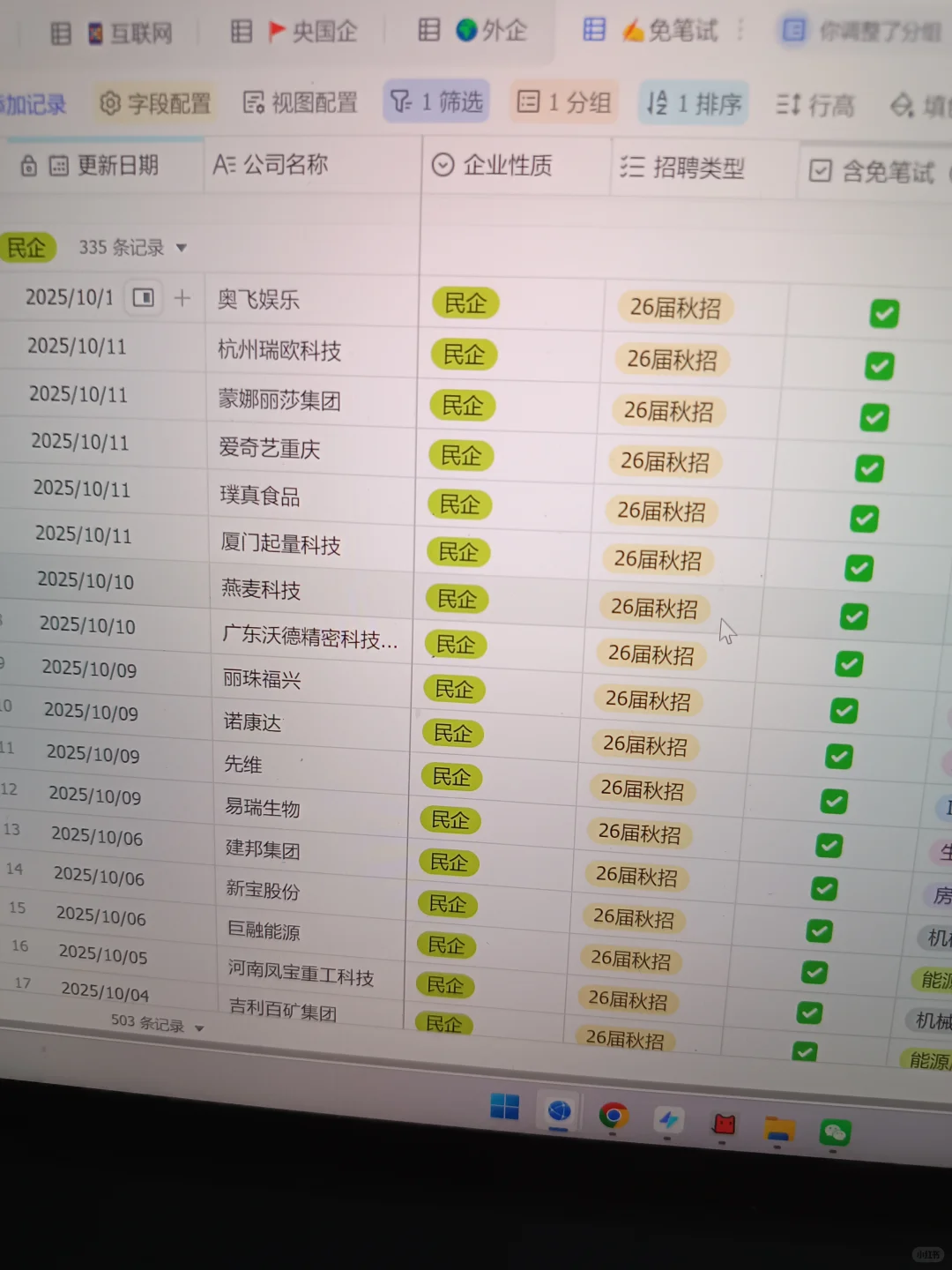Select the 厦门起量科技 company cell
This screenshot has width=952, height=1270.
click(x=312, y=545)
